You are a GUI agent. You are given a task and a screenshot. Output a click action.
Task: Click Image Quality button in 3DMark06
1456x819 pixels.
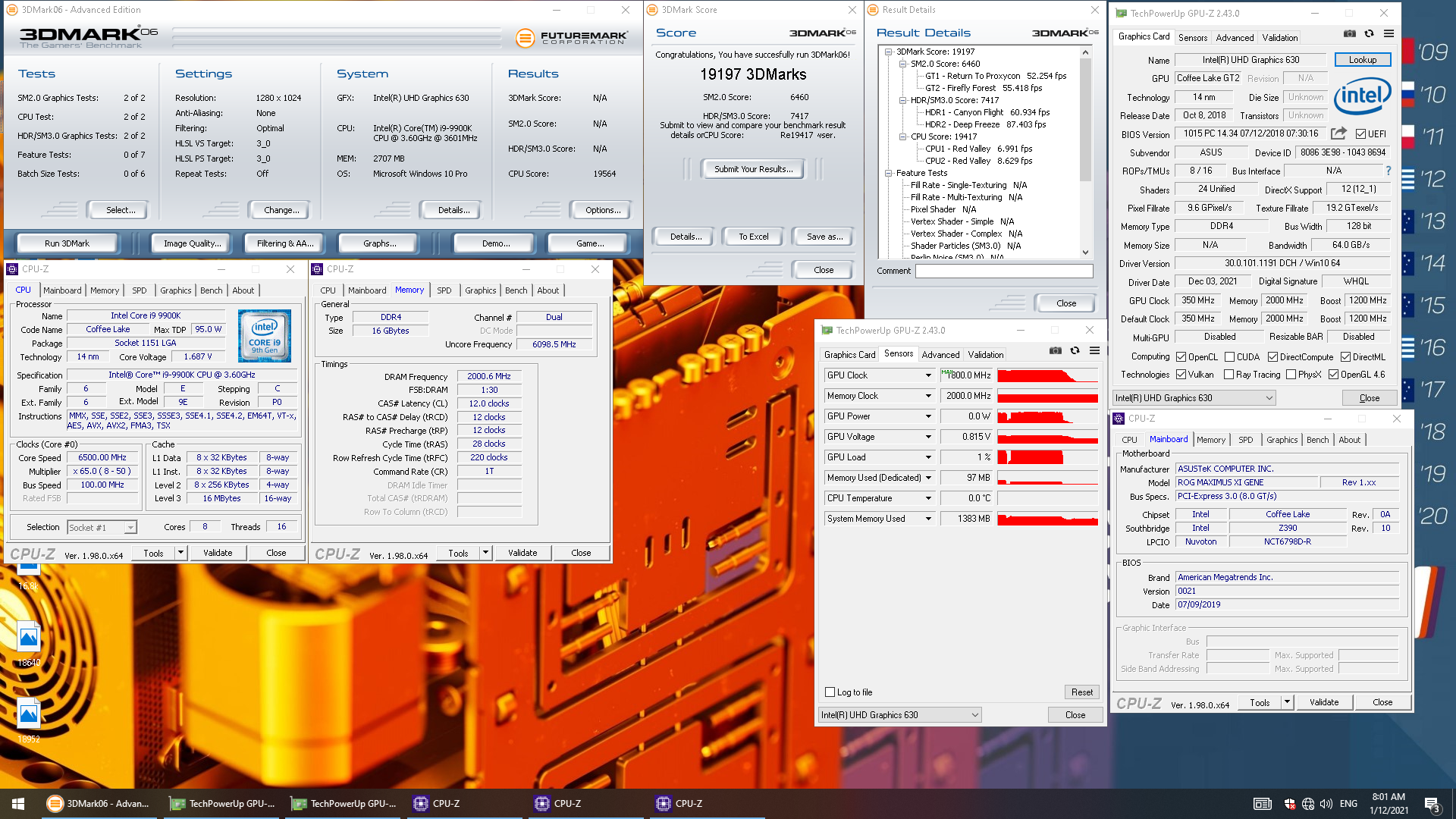pyautogui.click(x=193, y=243)
